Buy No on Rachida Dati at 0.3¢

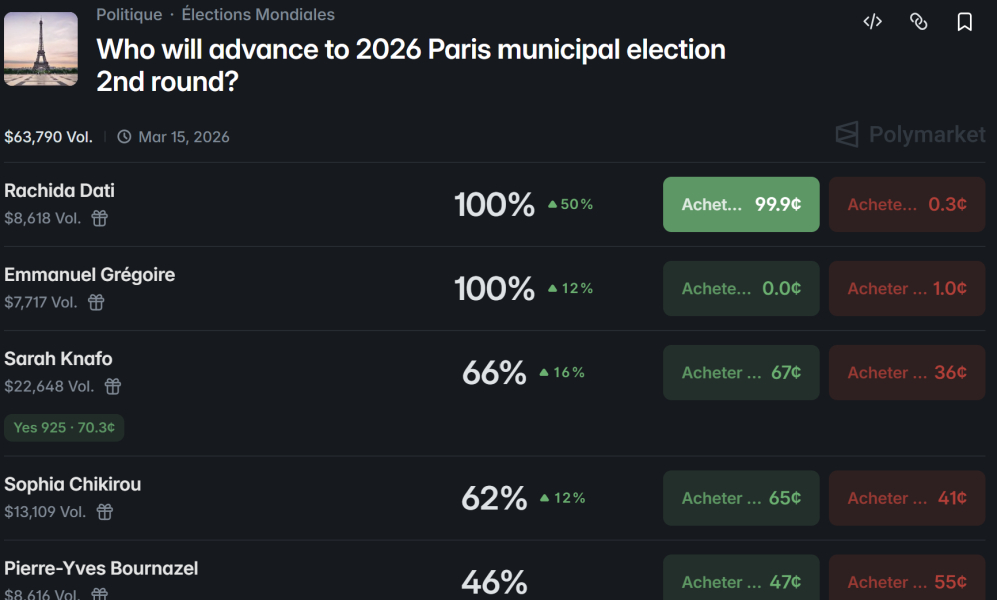click(907, 204)
